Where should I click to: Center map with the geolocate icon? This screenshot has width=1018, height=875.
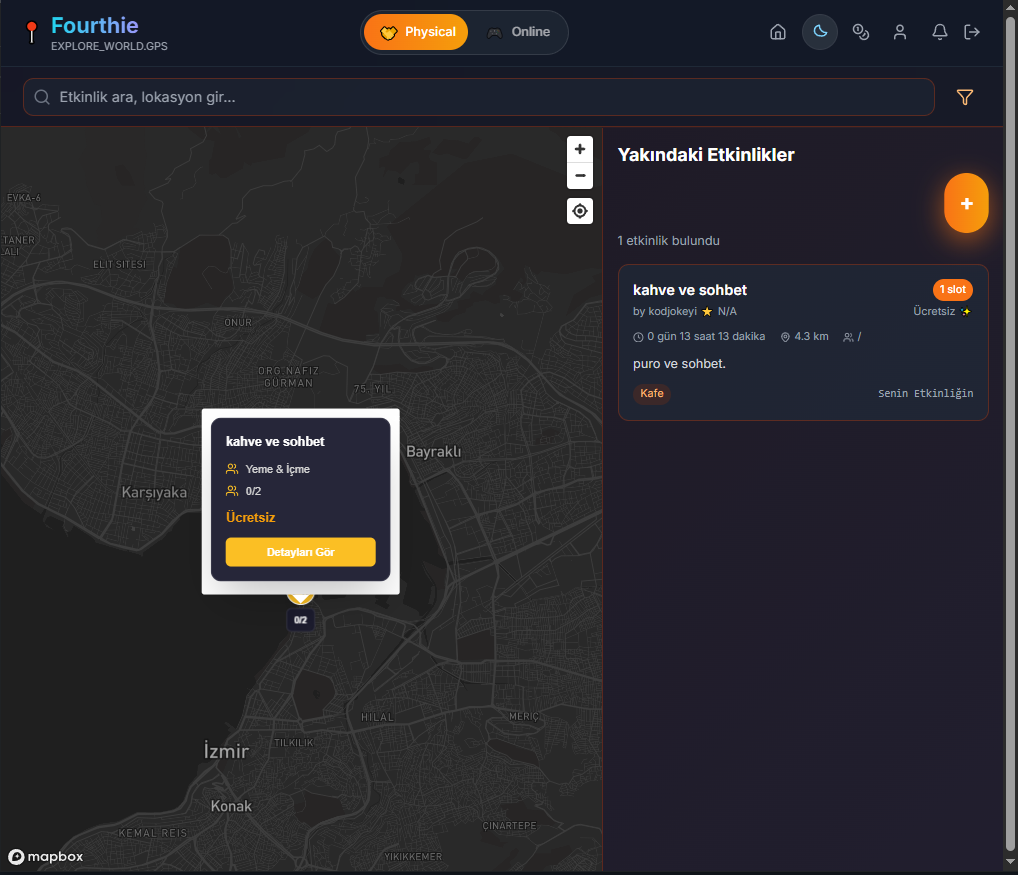click(x=580, y=211)
